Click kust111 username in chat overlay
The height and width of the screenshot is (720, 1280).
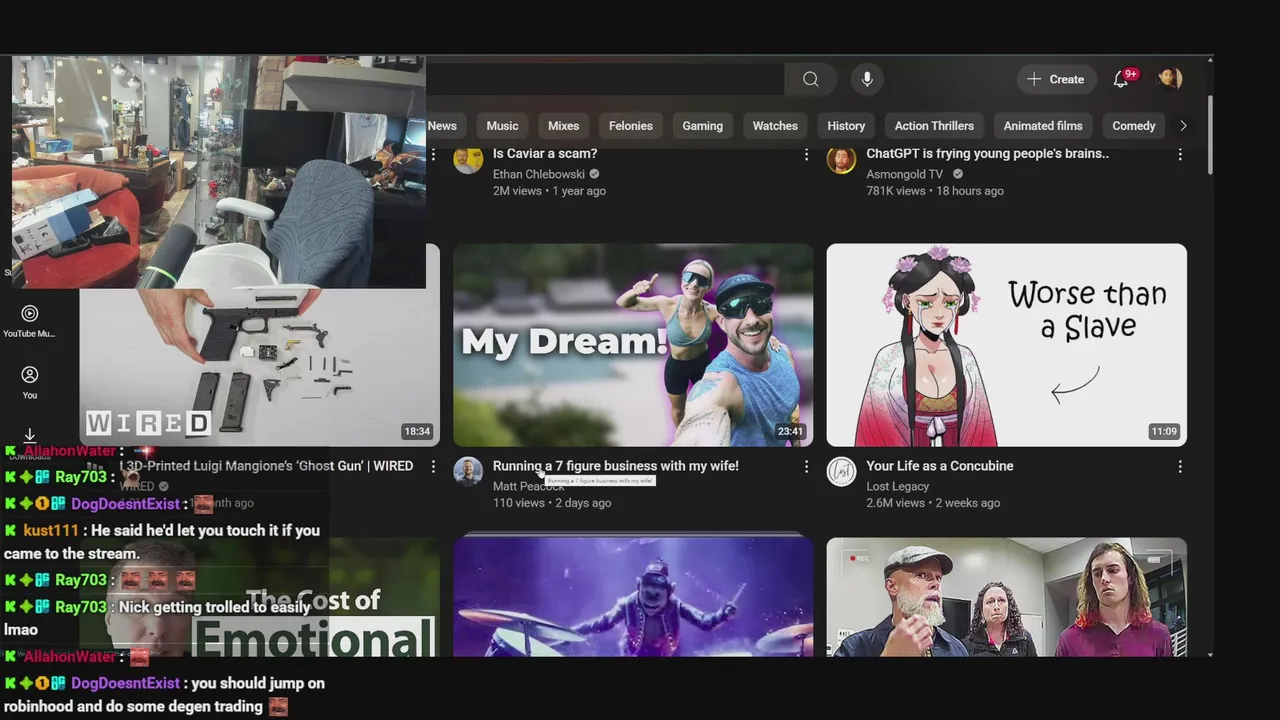(x=51, y=531)
